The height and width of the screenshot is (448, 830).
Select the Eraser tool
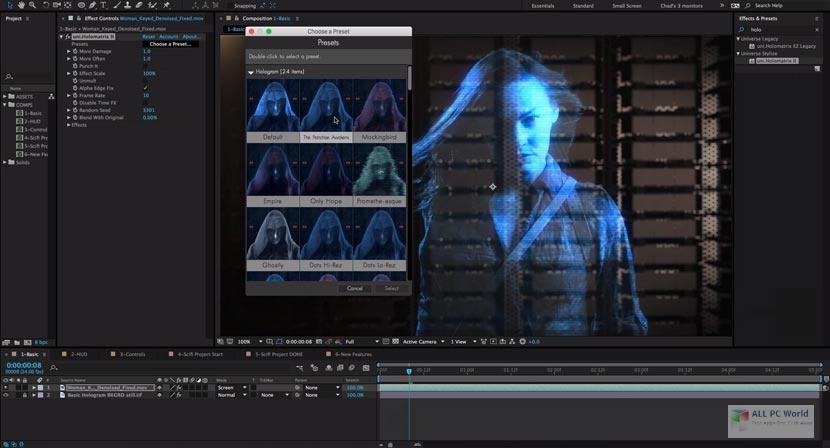(x=139, y=5)
